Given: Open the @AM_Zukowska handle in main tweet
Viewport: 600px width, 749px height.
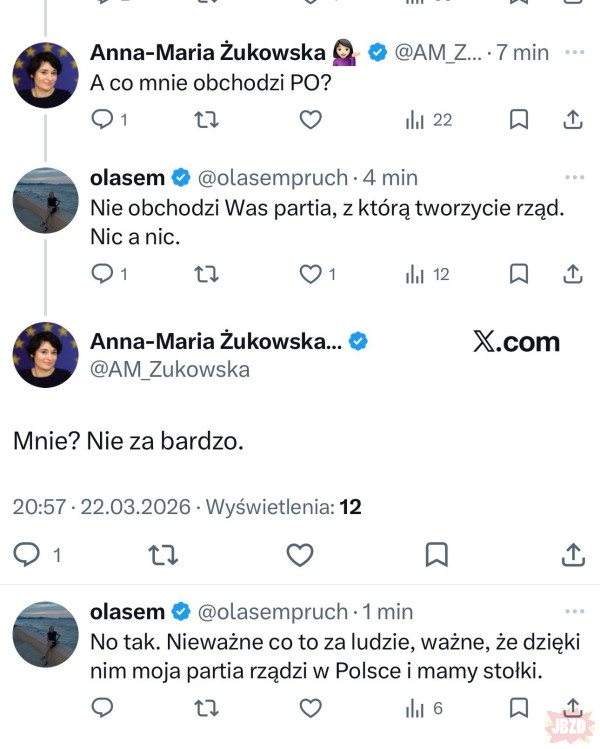Looking at the screenshot, I should coord(170,370).
